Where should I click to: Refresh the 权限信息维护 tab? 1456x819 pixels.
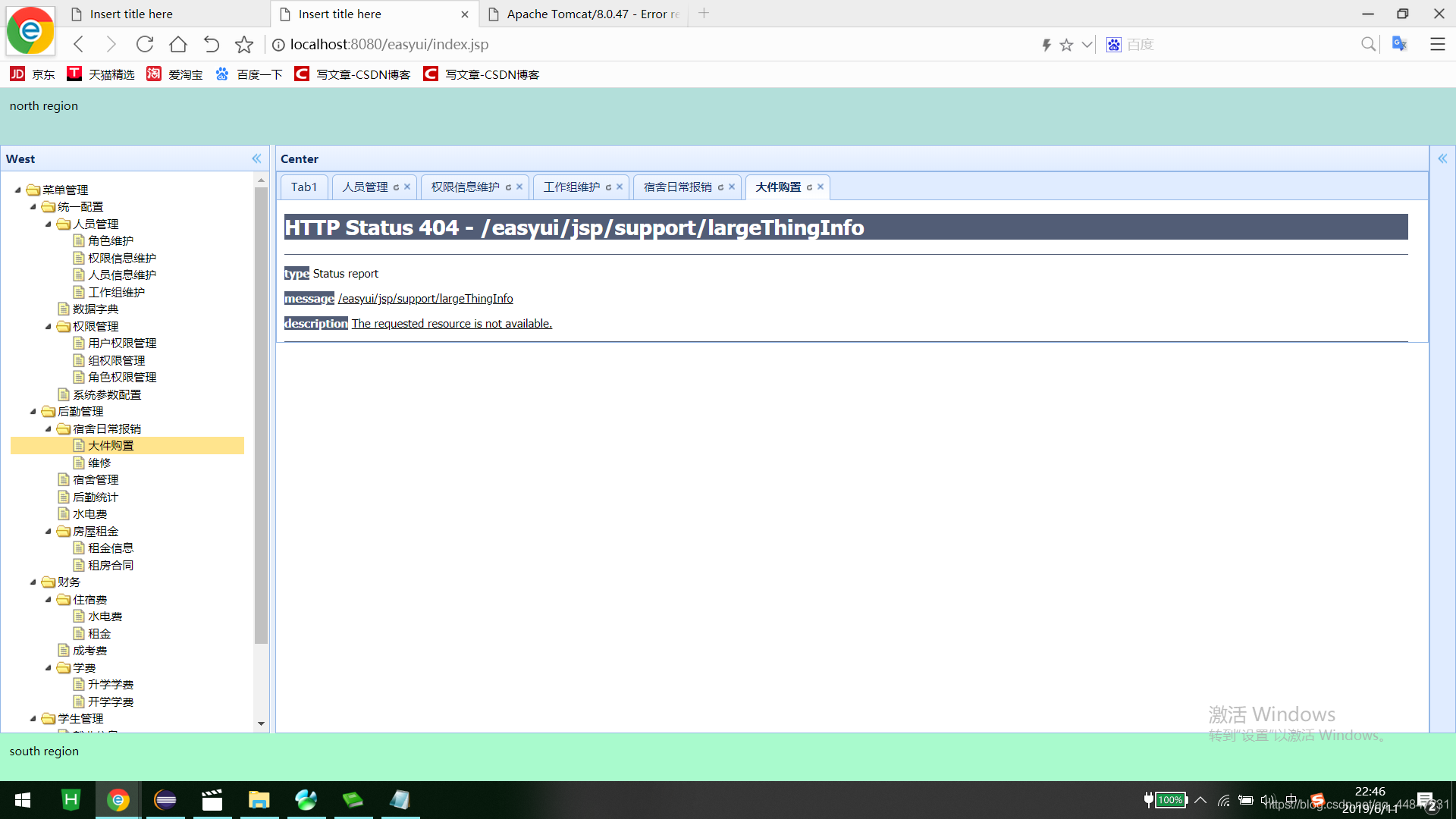click(x=508, y=187)
